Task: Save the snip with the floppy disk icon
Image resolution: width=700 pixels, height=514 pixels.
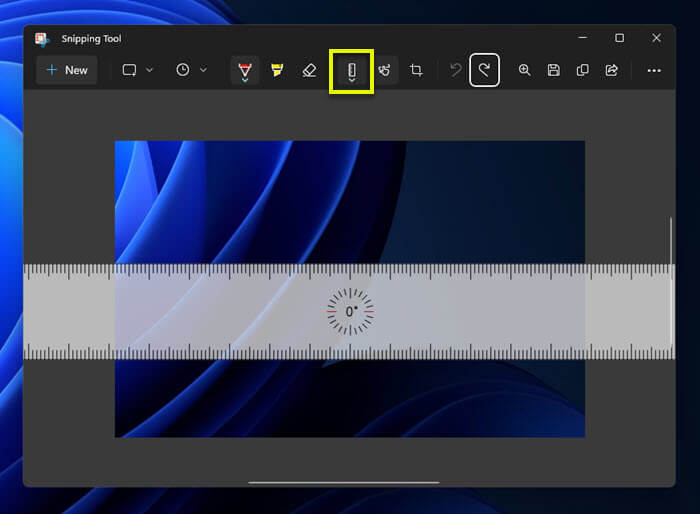Action: (x=553, y=70)
